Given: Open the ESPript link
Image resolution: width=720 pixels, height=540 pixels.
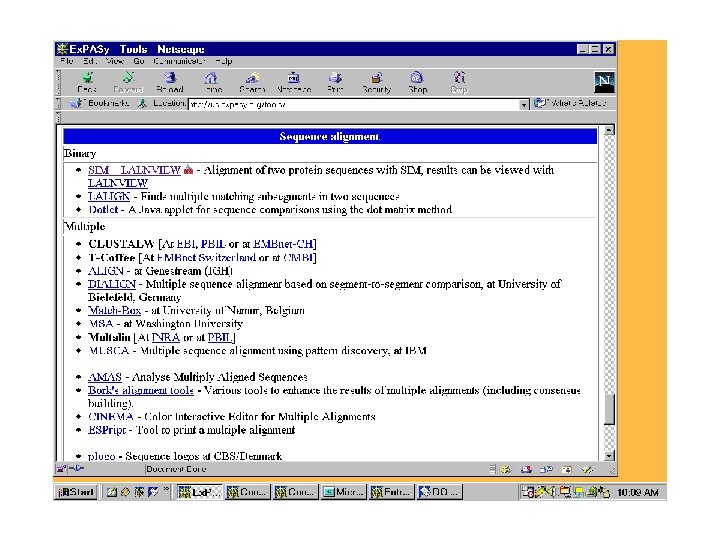Looking at the screenshot, I should pyautogui.click(x=107, y=430).
